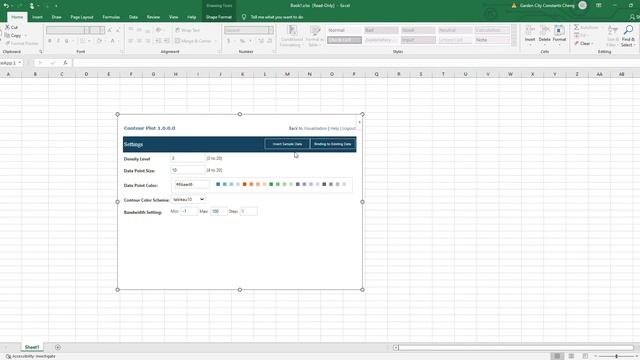Click the Copy icon in Clipboard group
Screen dimensions: 640x360
[7, 36]
